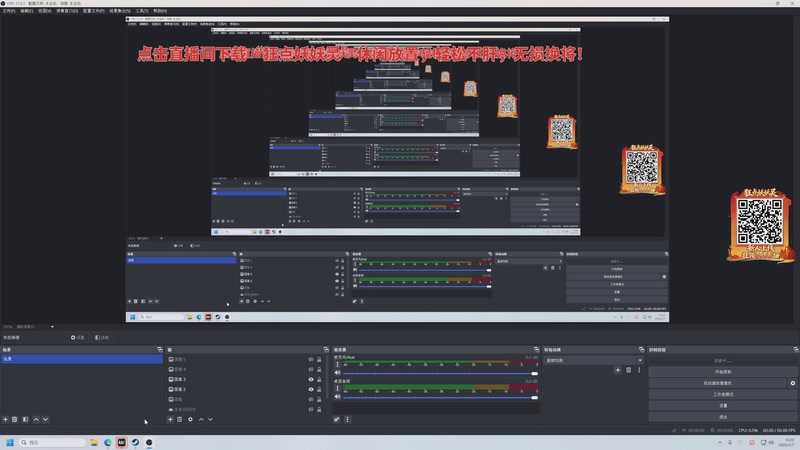
Task: Open transition properties dots menu
Action: [x=639, y=370]
